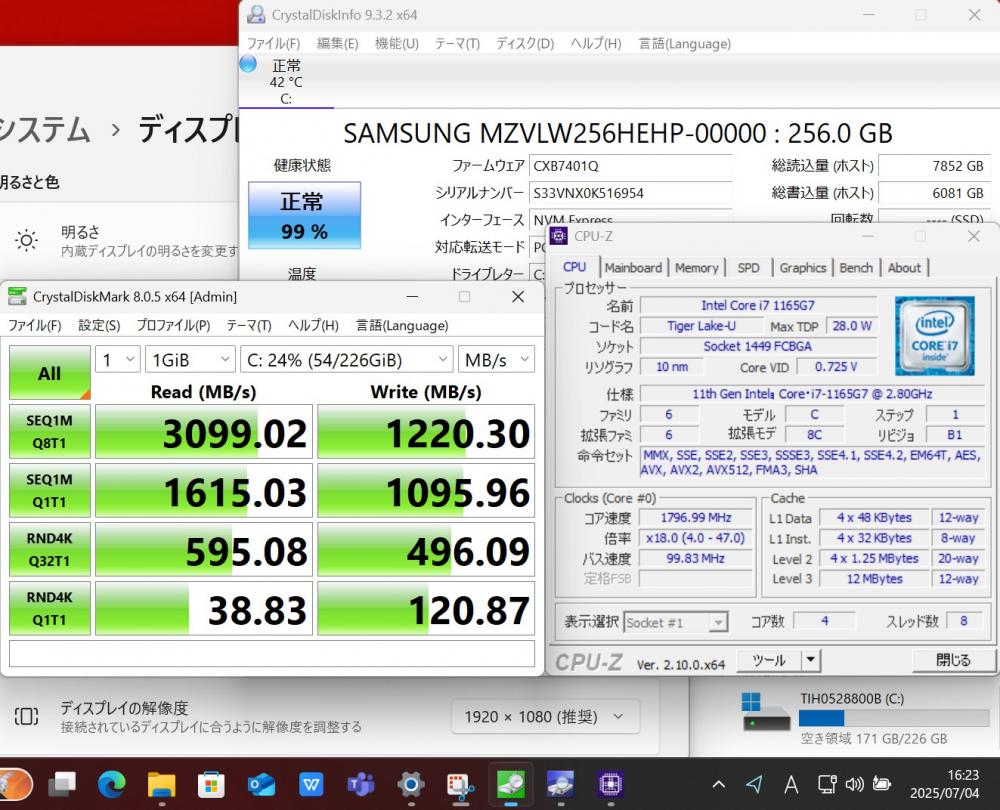
Task: Click the location arrow tray icon
Action: coord(754,784)
